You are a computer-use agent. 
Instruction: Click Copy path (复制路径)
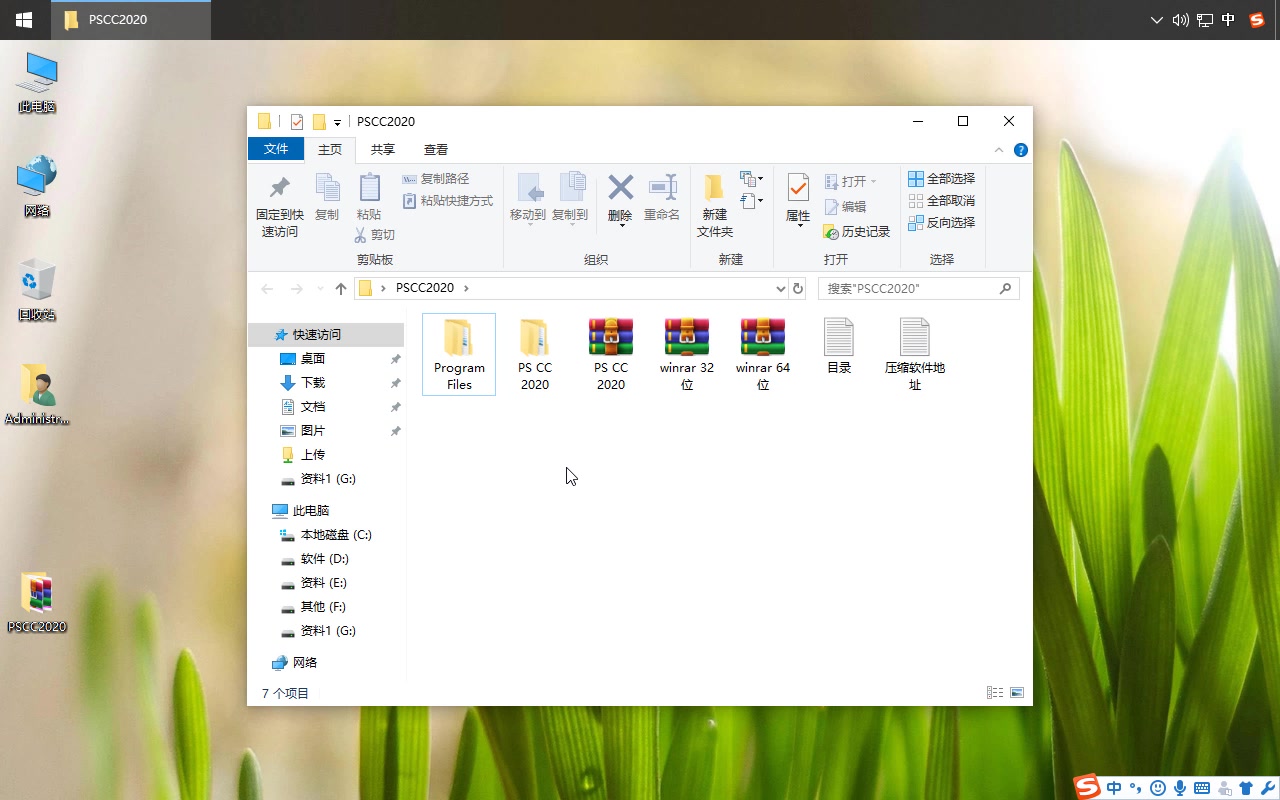point(436,179)
